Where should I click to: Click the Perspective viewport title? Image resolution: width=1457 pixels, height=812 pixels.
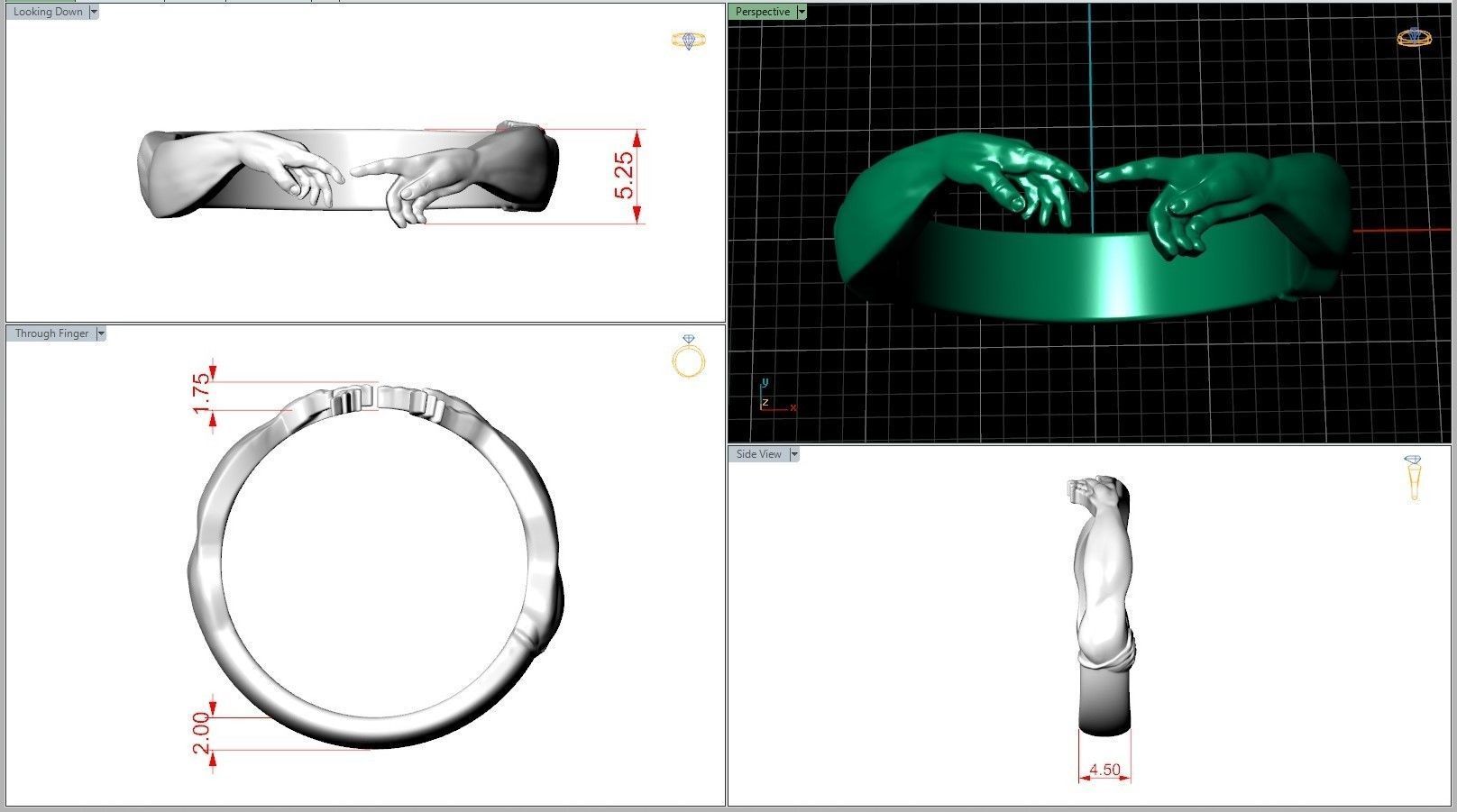[763, 12]
